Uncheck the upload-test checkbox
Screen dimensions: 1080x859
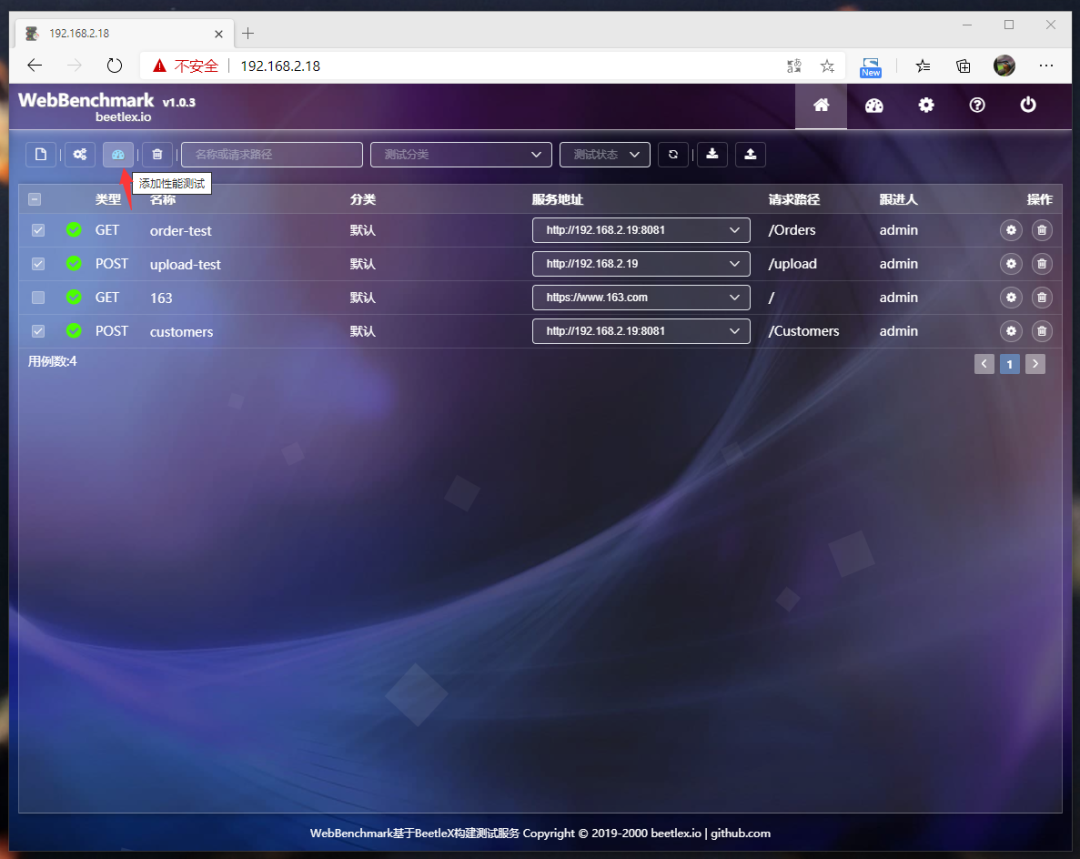pyautogui.click(x=38, y=264)
